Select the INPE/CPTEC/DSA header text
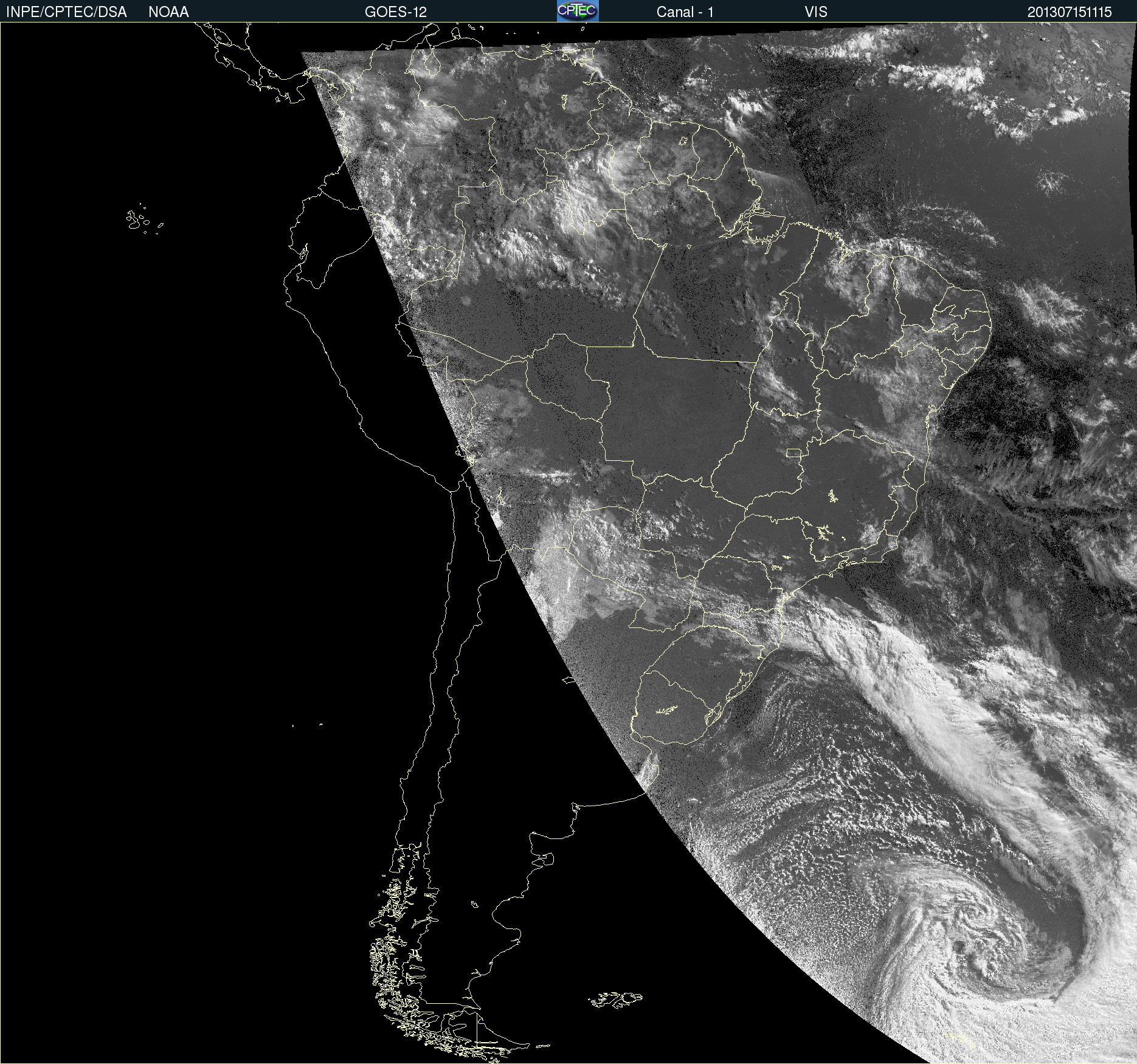 pyautogui.click(x=66, y=12)
